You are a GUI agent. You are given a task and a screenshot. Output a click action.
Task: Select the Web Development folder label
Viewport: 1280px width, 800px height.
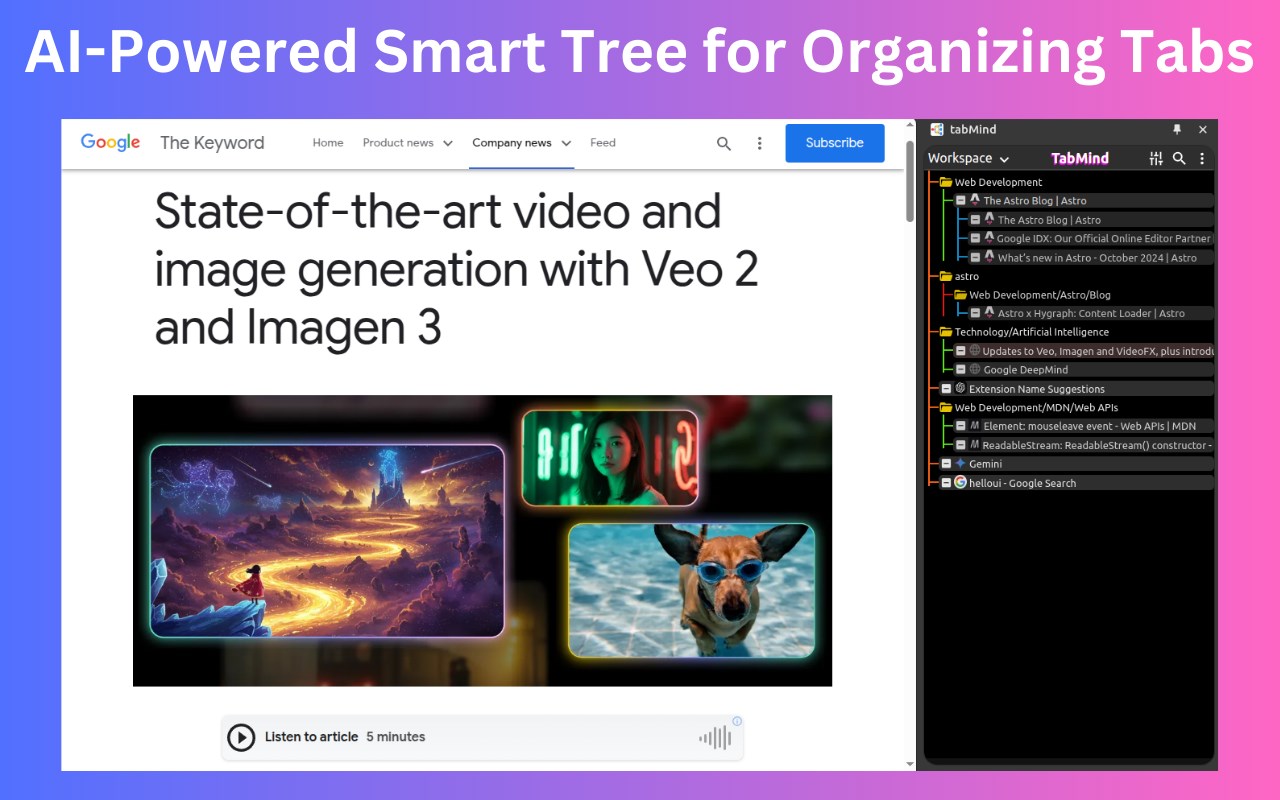coord(998,182)
